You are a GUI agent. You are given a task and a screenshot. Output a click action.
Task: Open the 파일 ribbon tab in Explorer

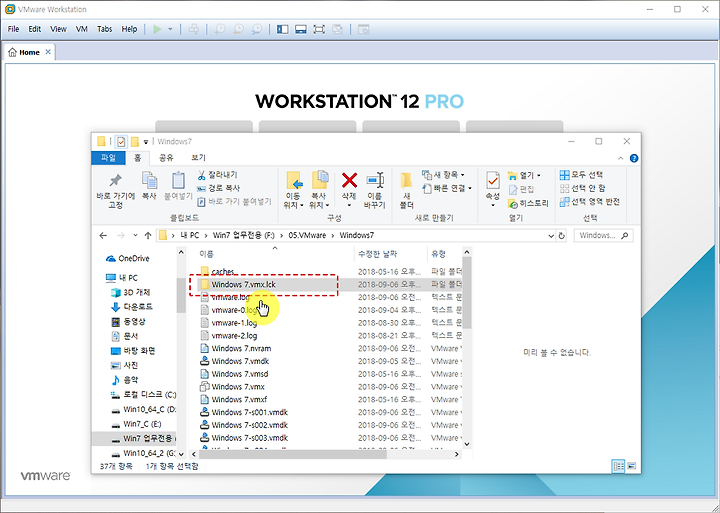pyautogui.click(x=108, y=158)
